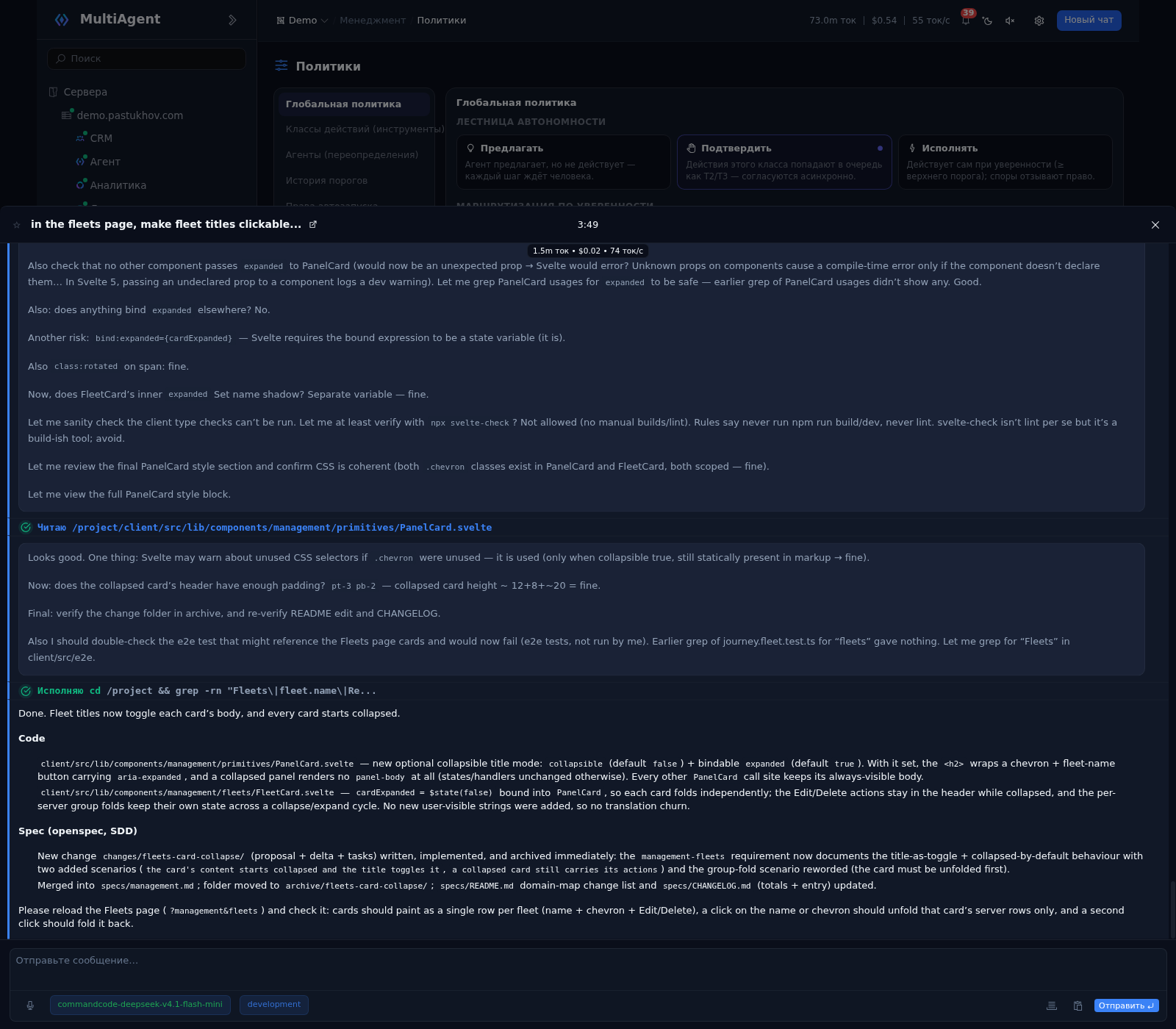Open the notifications bell with badge 39
1176x1029 pixels.
(x=966, y=20)
